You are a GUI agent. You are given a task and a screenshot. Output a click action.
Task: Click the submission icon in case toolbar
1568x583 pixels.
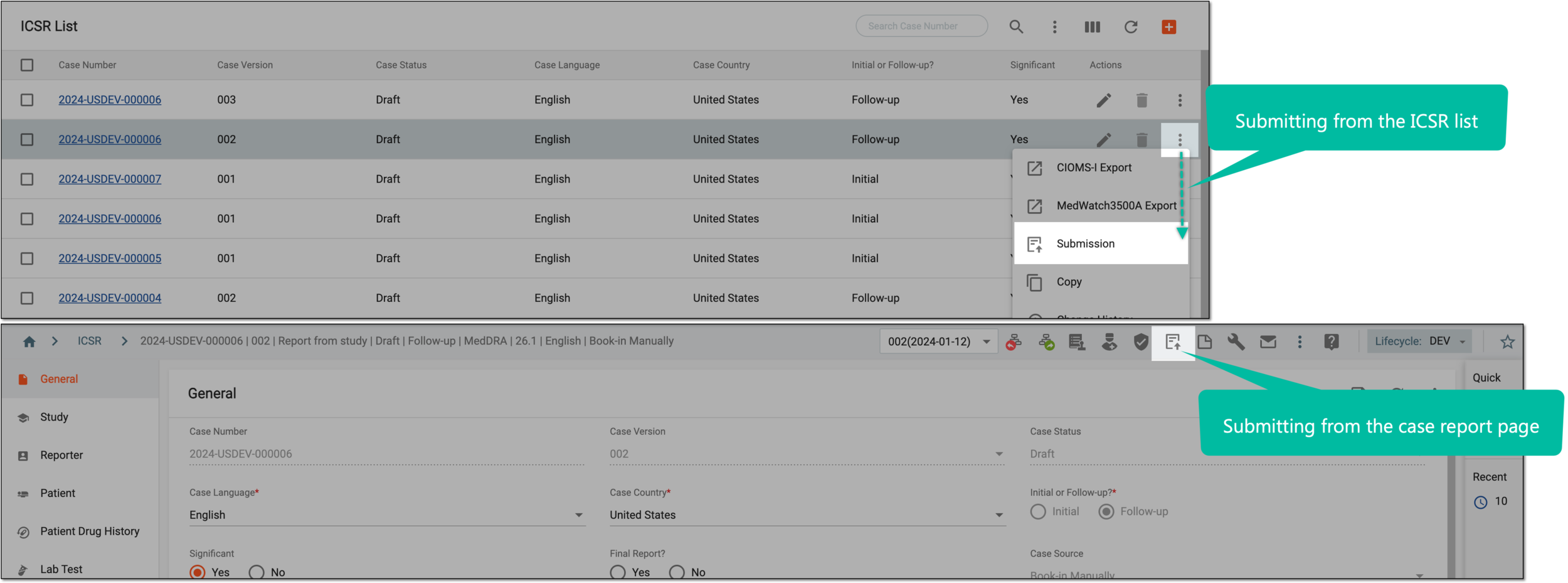click(x=1173, y=342)
